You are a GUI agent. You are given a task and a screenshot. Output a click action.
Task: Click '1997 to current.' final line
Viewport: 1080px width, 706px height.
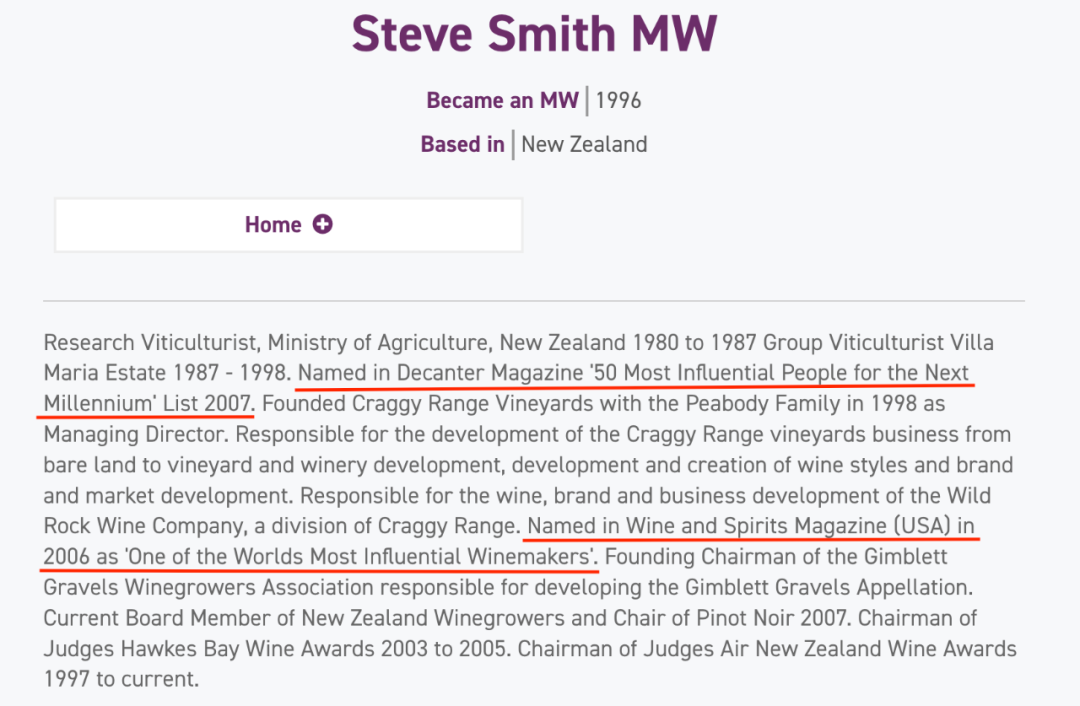(121, 680)
